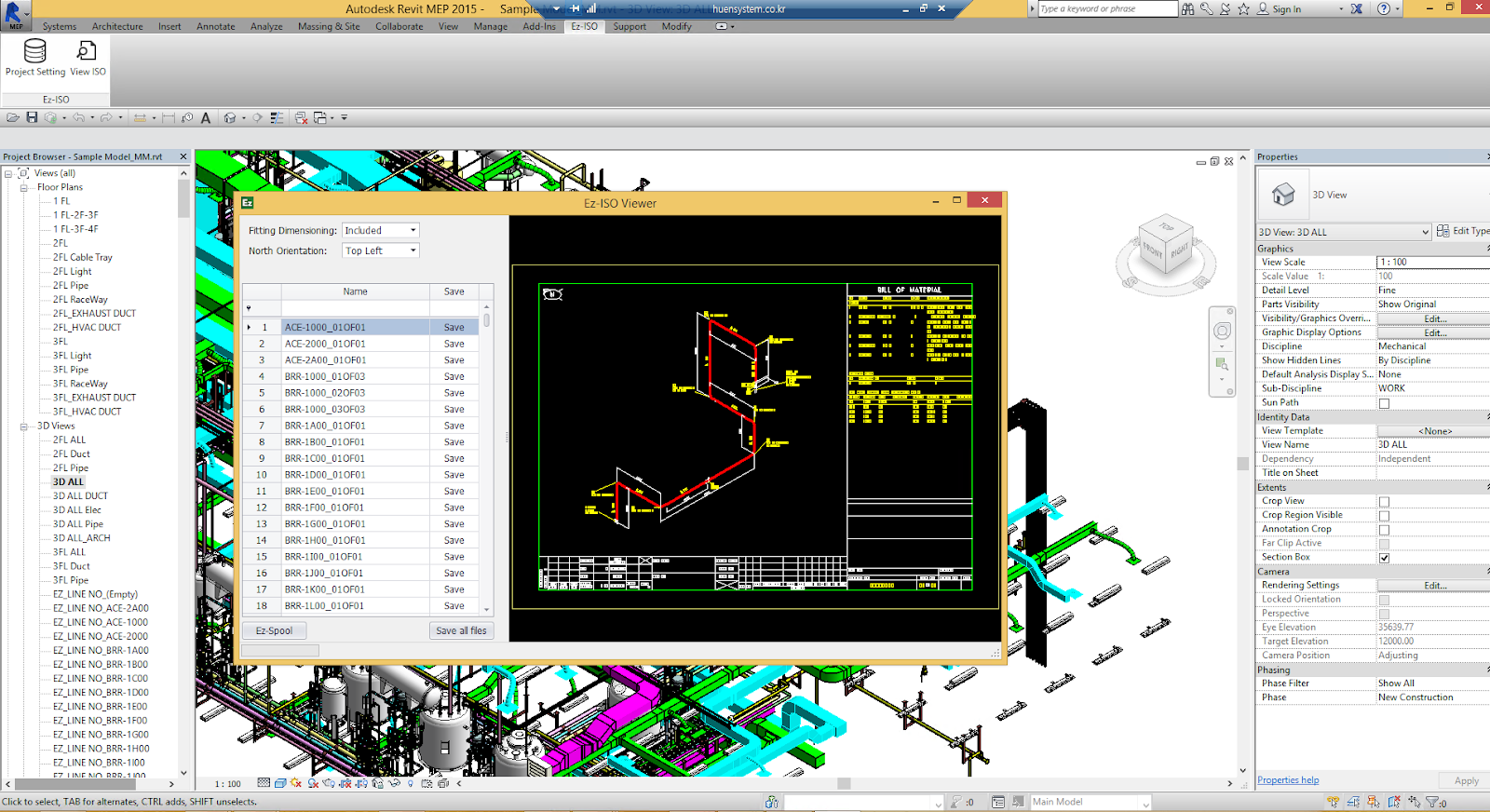
Task: Open the 3D View type selector dropdown
Action: [x=1344, y=232]
